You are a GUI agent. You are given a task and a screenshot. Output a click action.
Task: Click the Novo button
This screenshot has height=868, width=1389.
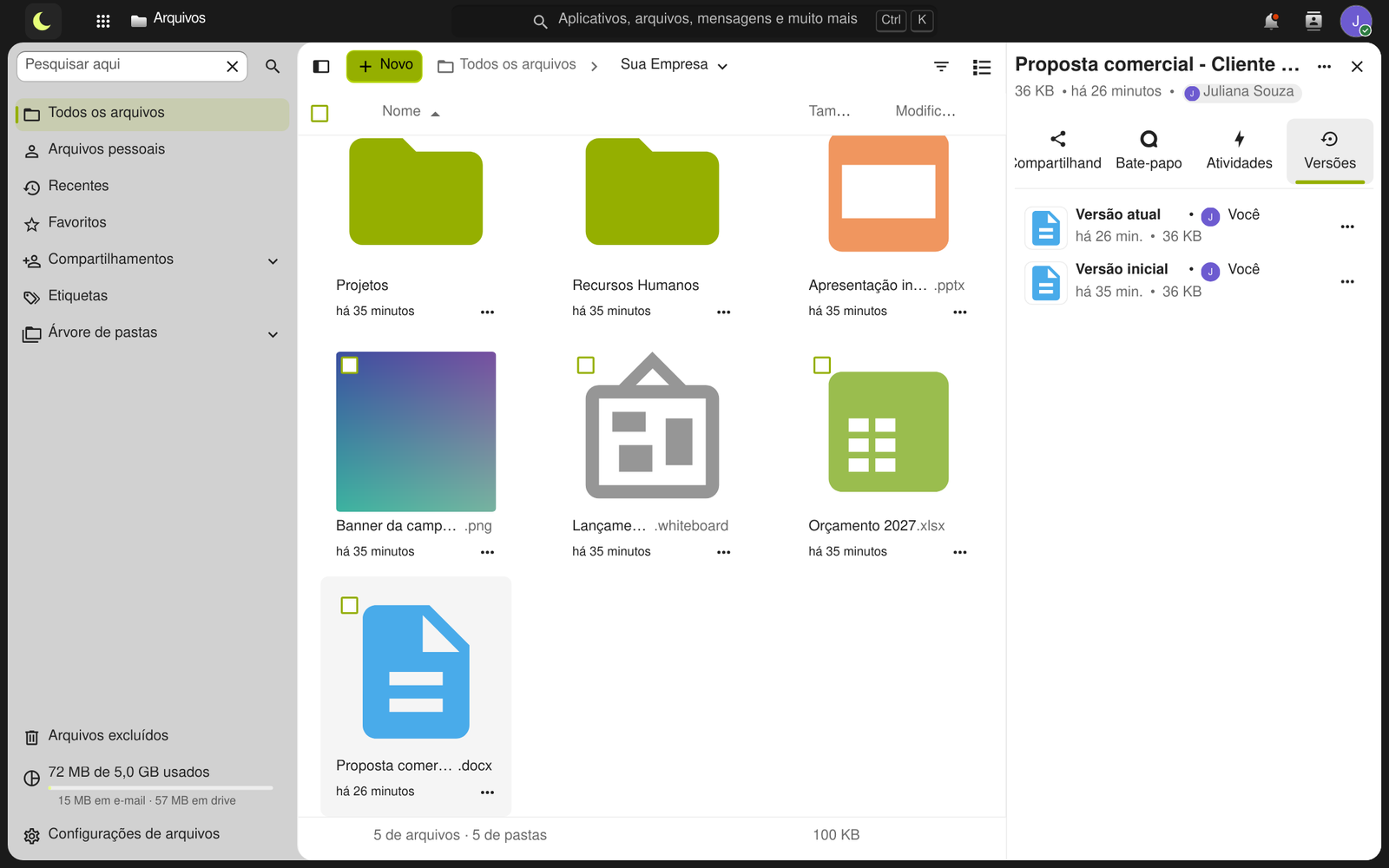(385, 66)
